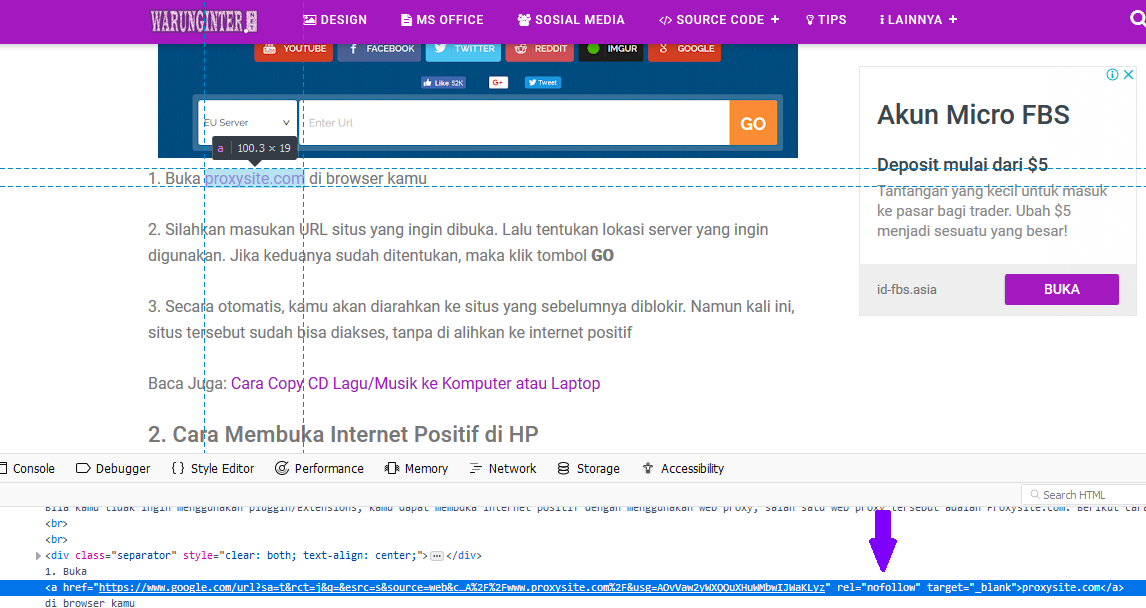1146x608 pixels.
Task: Click the Search HTML field
Action: (1084, 495)
